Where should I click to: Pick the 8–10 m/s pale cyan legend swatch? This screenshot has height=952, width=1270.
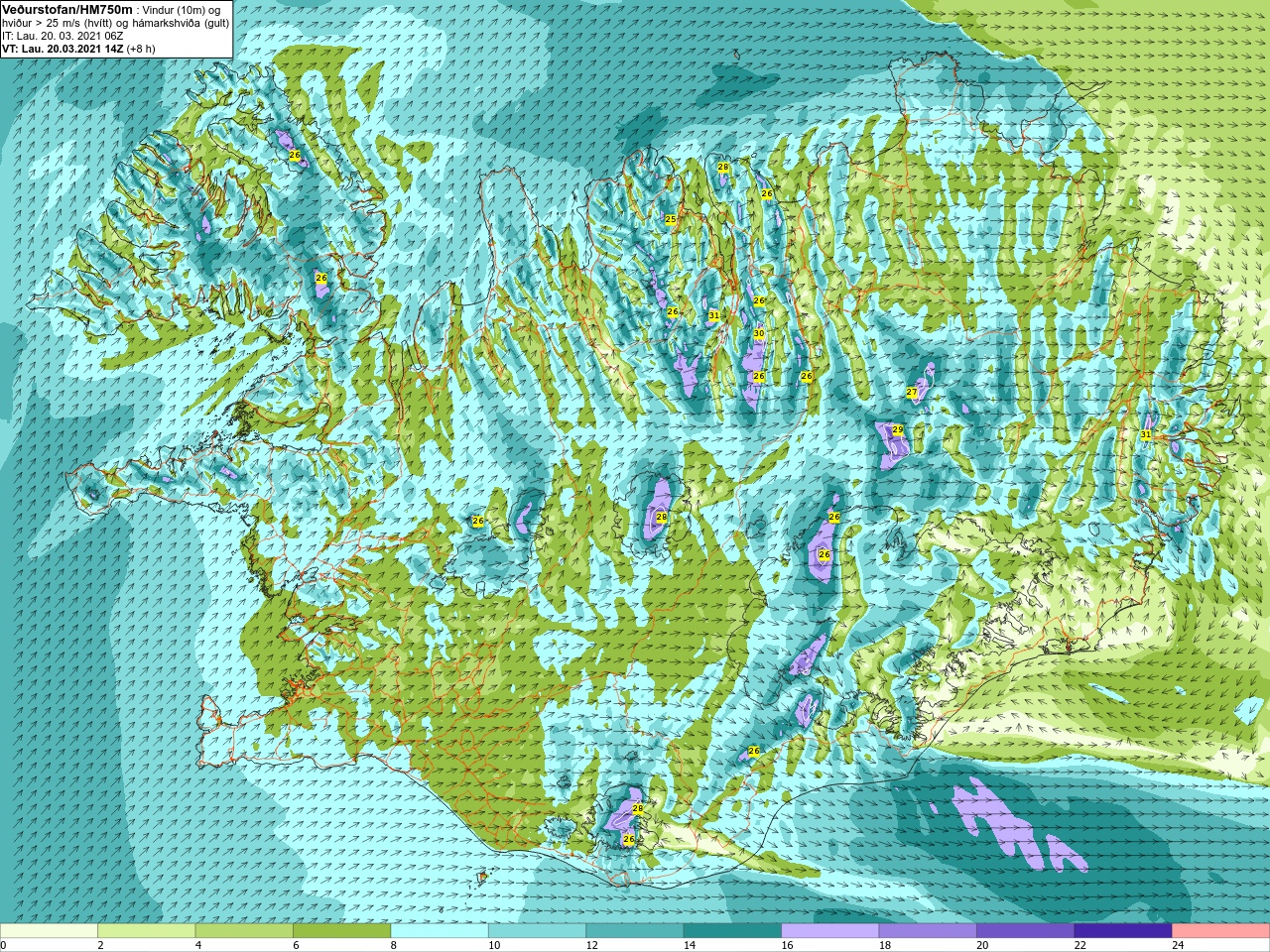coord(440,931)
